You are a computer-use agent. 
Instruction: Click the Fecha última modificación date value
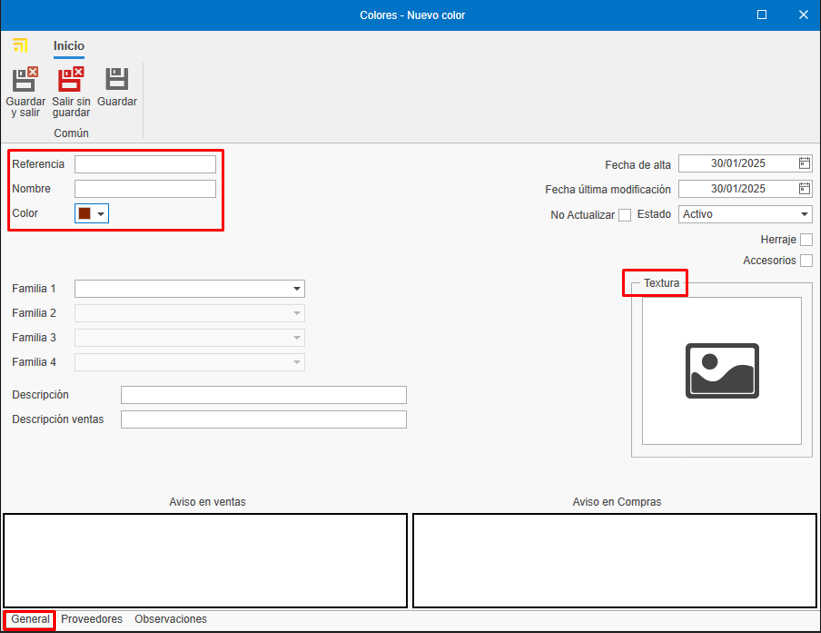click(738, 188)
